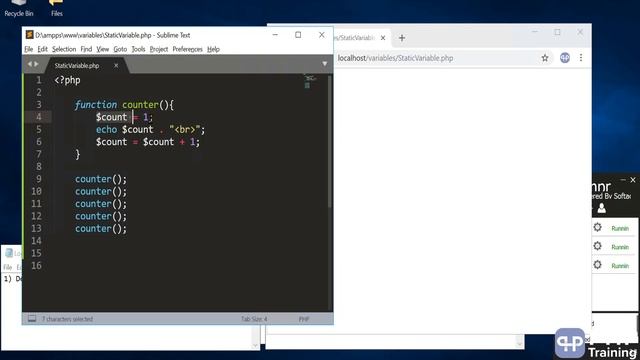This screenshot has height=360, width=640.
Task: Toggle side panel switcher icon in status bar
Action: point(32,319)
